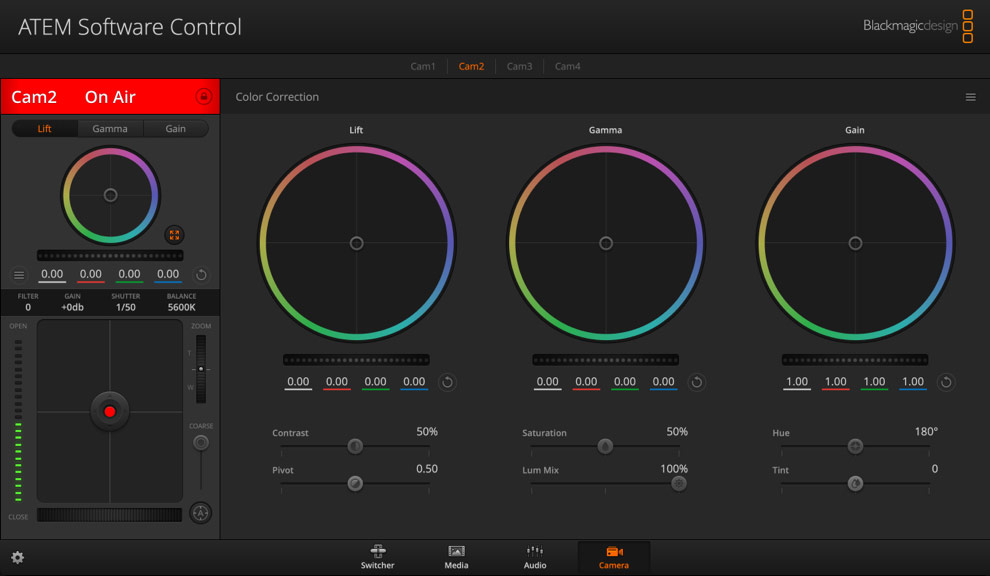
Task: Click the Contrast slider handle
Action: [x=355, y=446]
